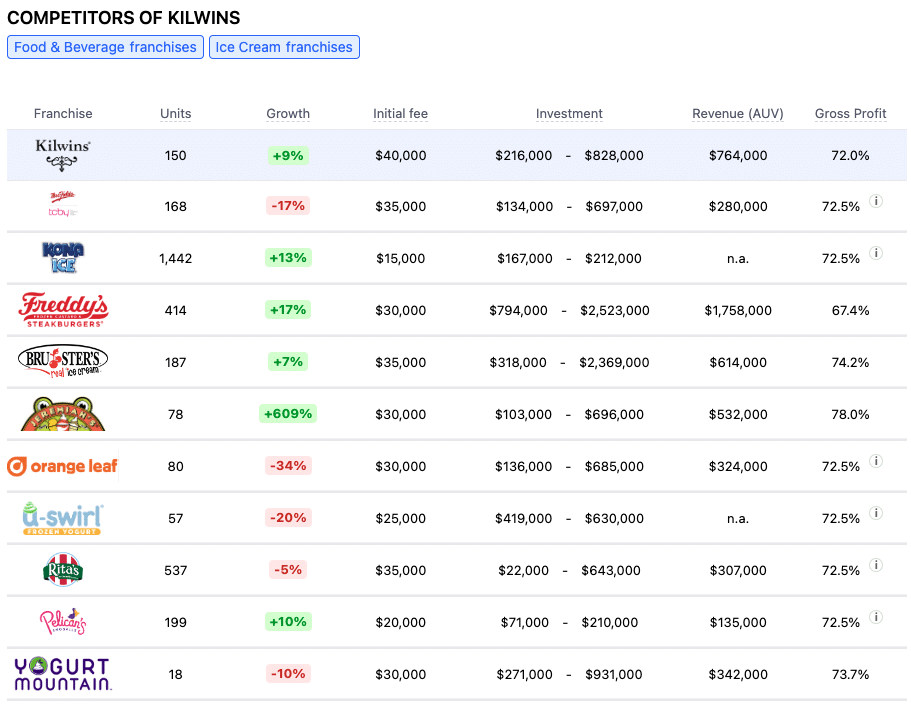Viewport: 911px width, 716px height.
Task: Click the $22,000 investment minimum
Action: coord(523,570)
